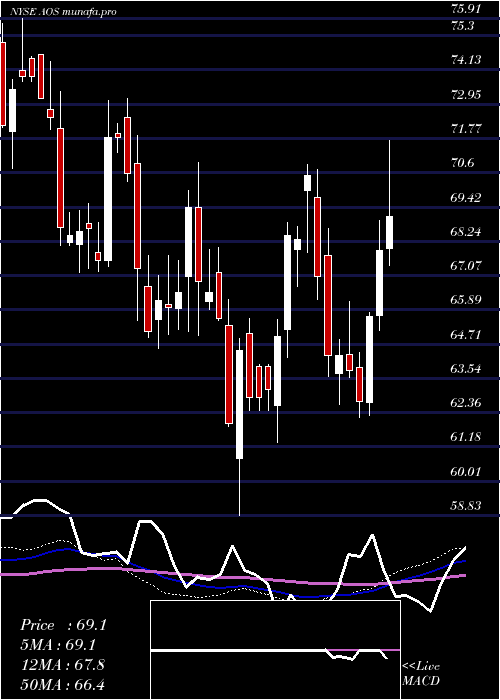The width and height of the screenshot is (500, 700).
Task: Select the 70.6 price axis label
Action: pos(462,163)
